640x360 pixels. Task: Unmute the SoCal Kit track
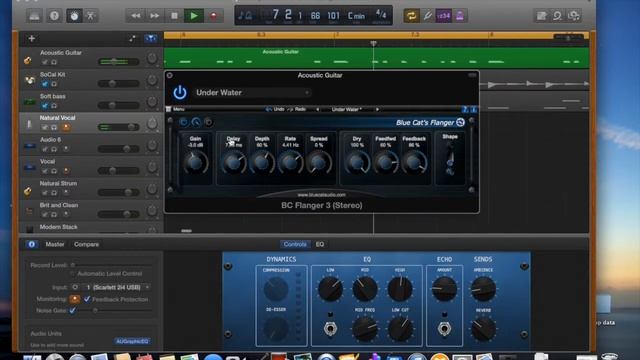pos(45,84)
